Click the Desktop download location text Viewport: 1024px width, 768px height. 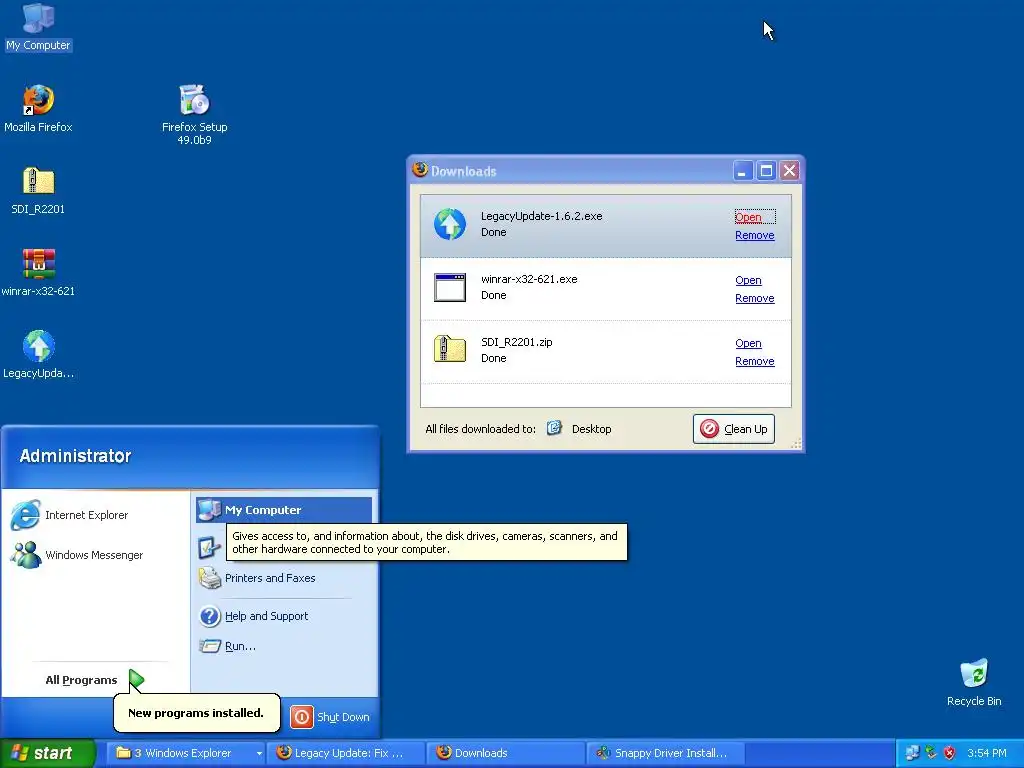point(592,429)
